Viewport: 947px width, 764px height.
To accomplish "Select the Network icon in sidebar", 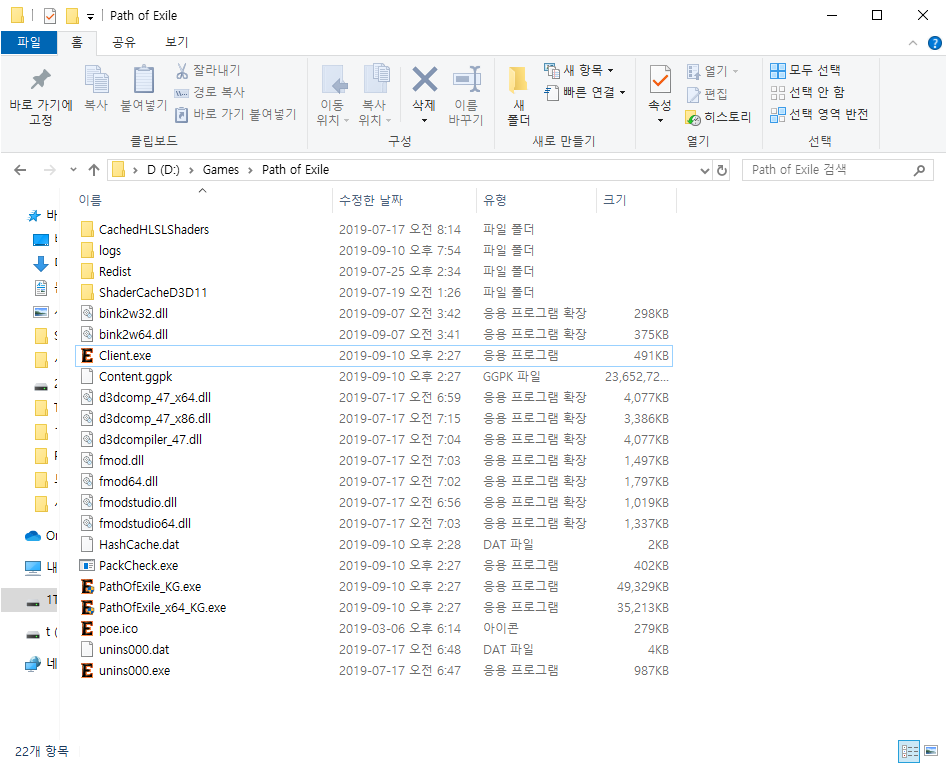I will [33, 664].
